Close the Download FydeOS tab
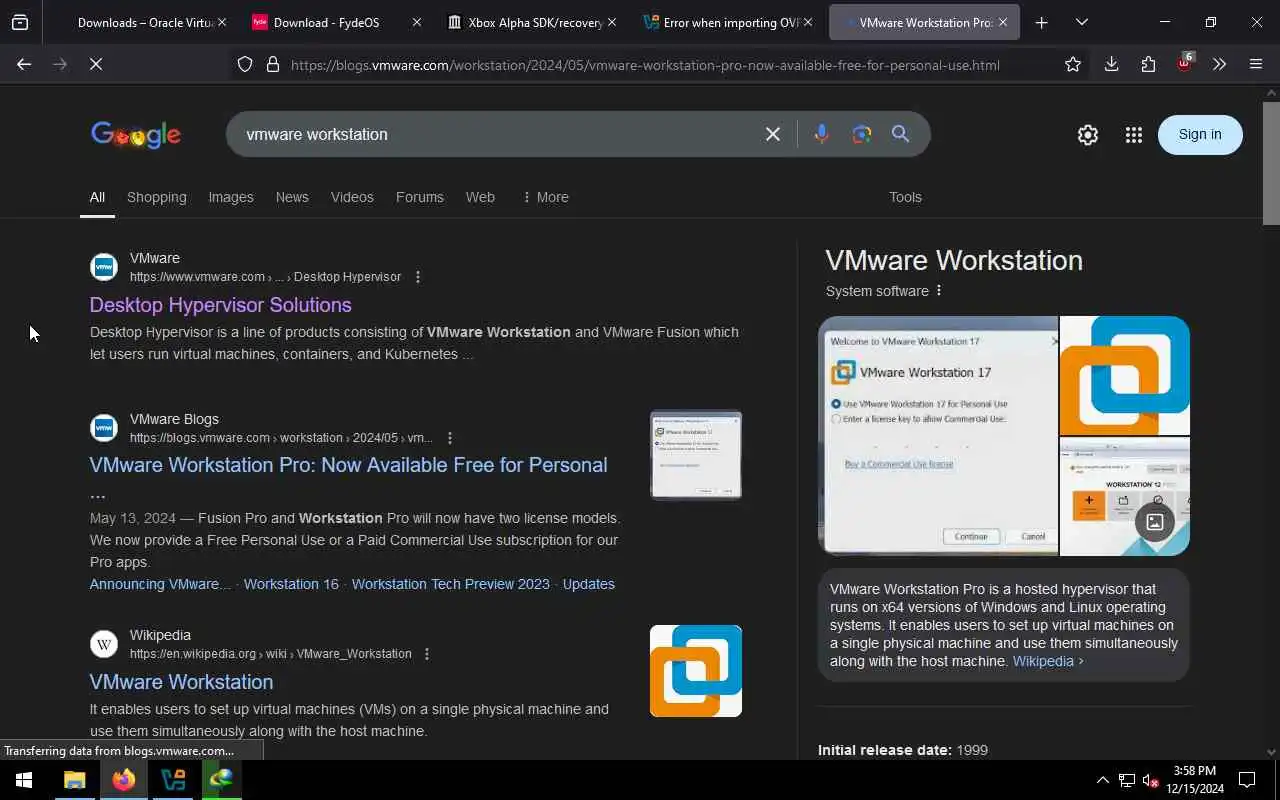The height and width of the screenshot is (800, 1280). [416, 22]
